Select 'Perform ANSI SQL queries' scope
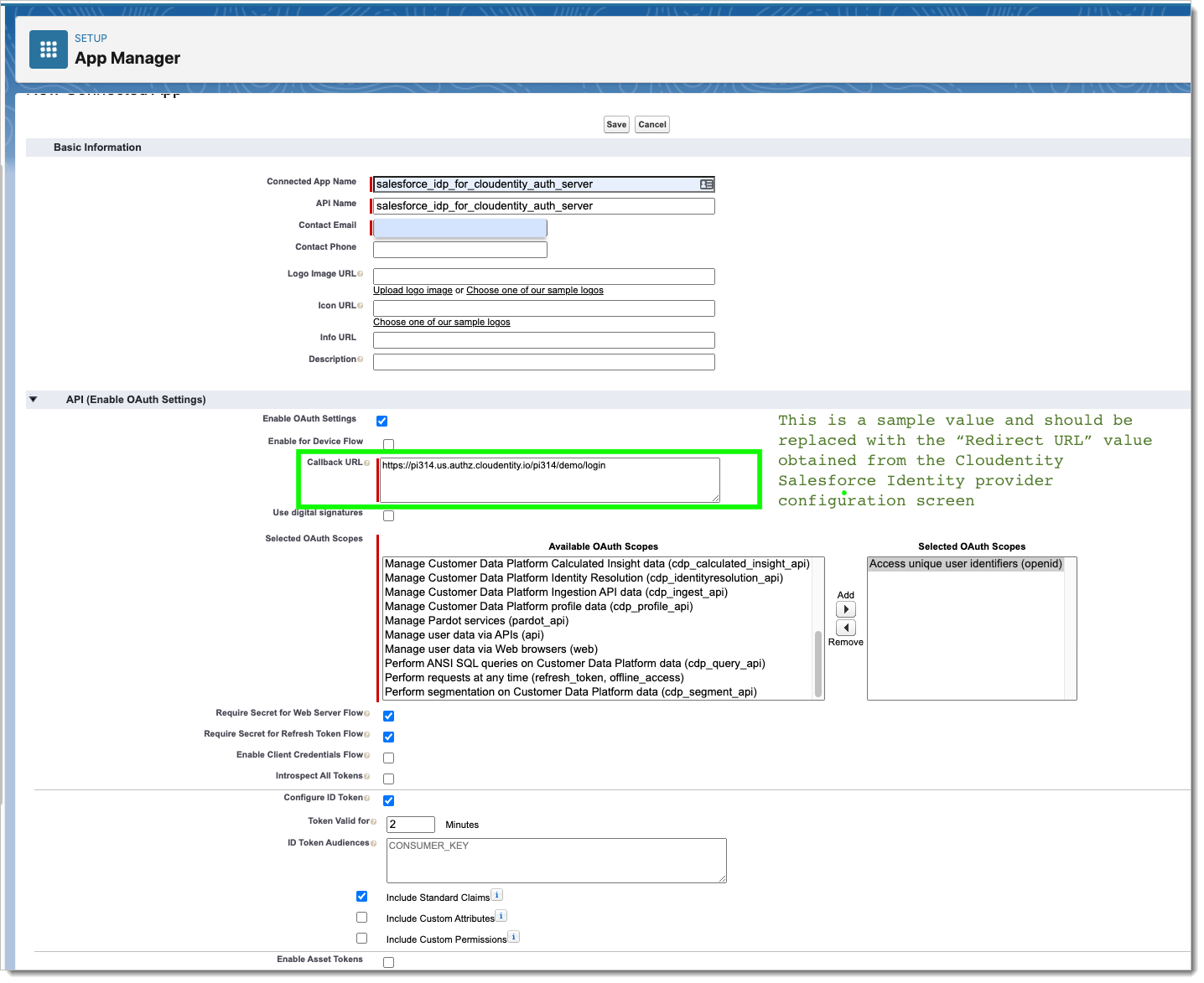 tap(575, 664)
